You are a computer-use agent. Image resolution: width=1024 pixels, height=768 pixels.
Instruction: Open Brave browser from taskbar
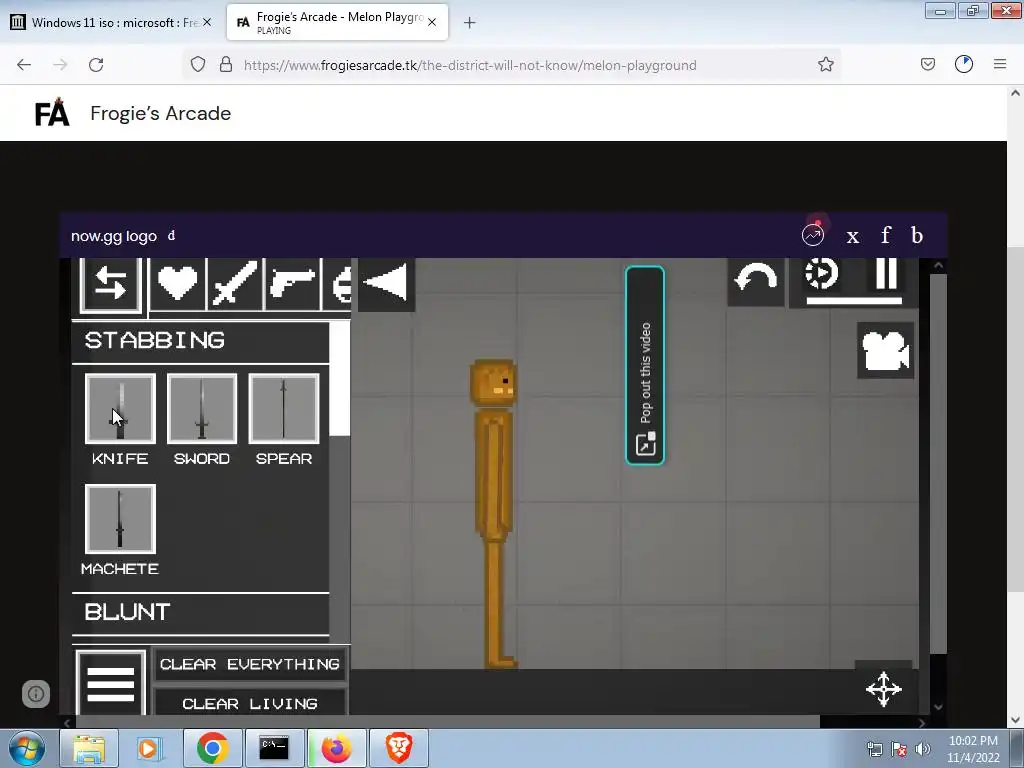click(399, 748)
